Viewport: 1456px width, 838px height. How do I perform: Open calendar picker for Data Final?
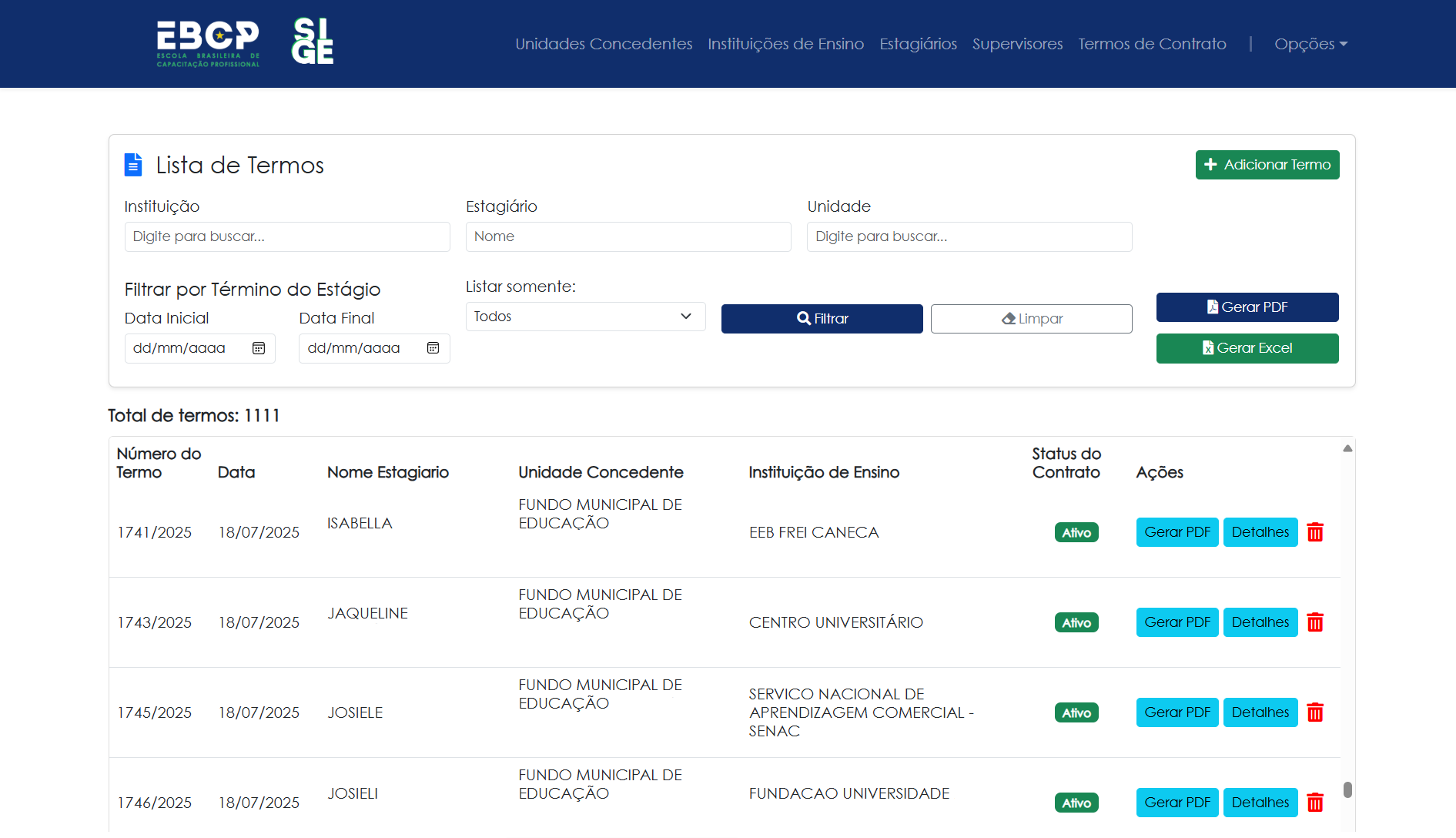433,348
